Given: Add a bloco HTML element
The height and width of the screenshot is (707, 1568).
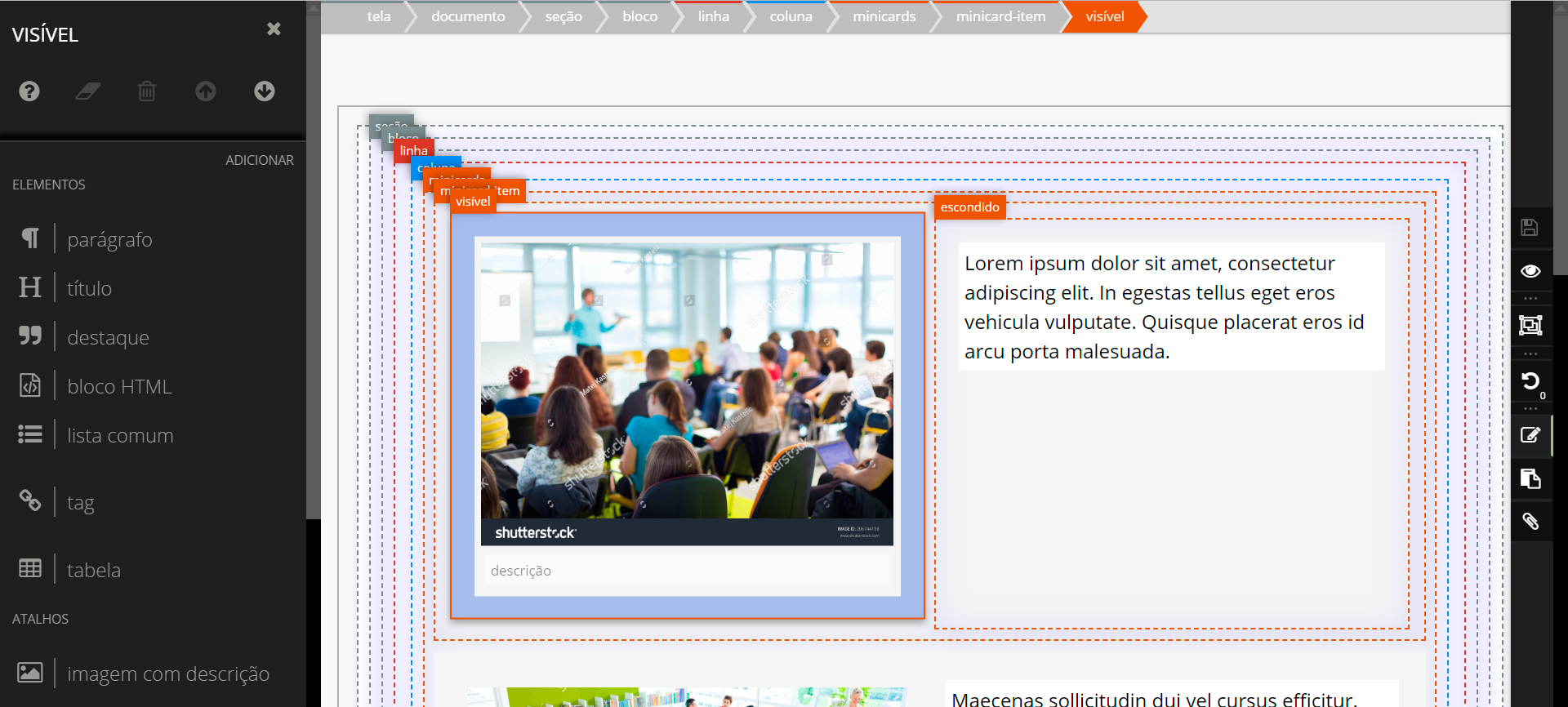Looking at the screenshot, I should point(119,386).
